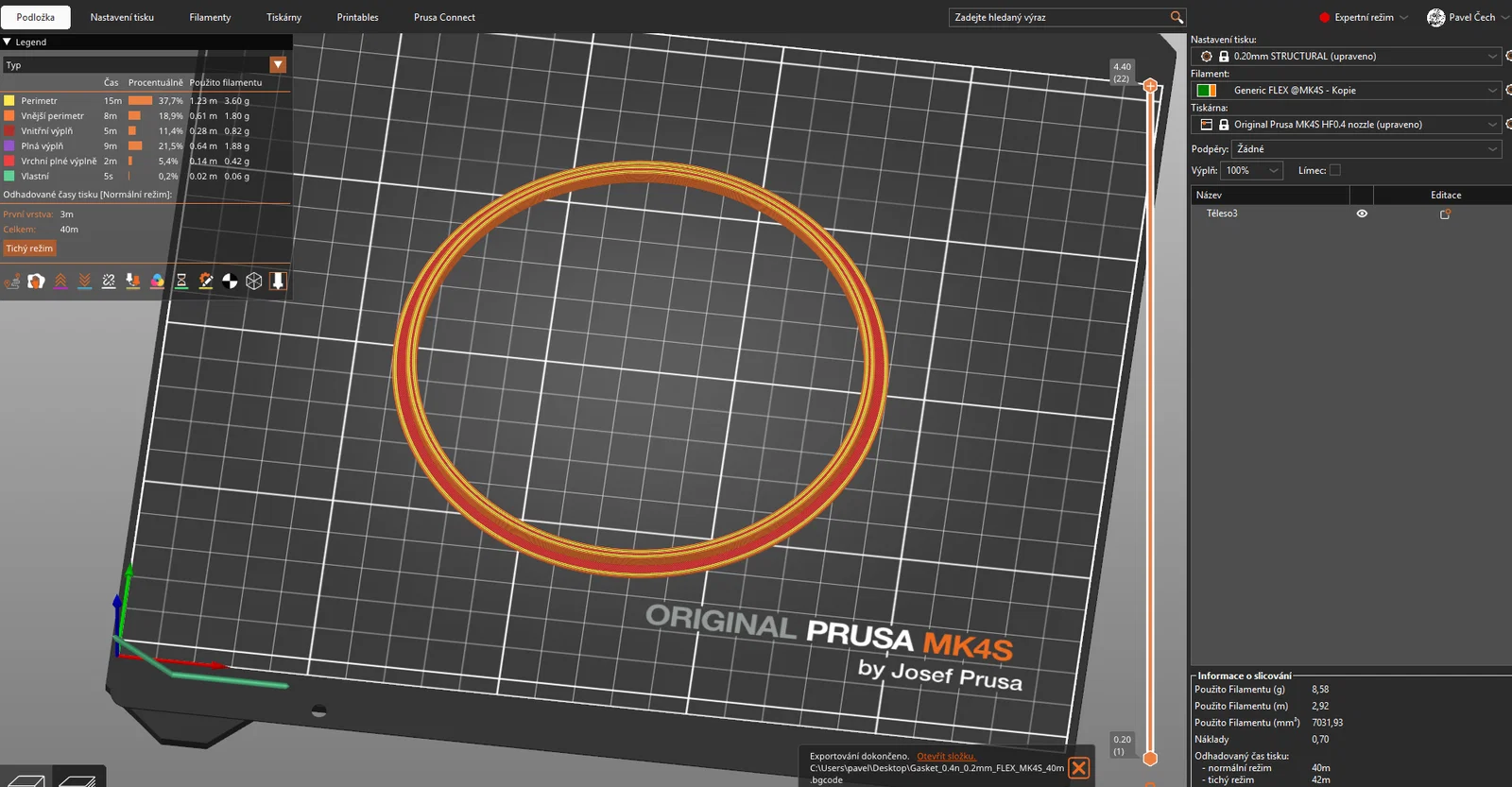
Task: Click the Celkem total time 40m
Action: point(69,230)
